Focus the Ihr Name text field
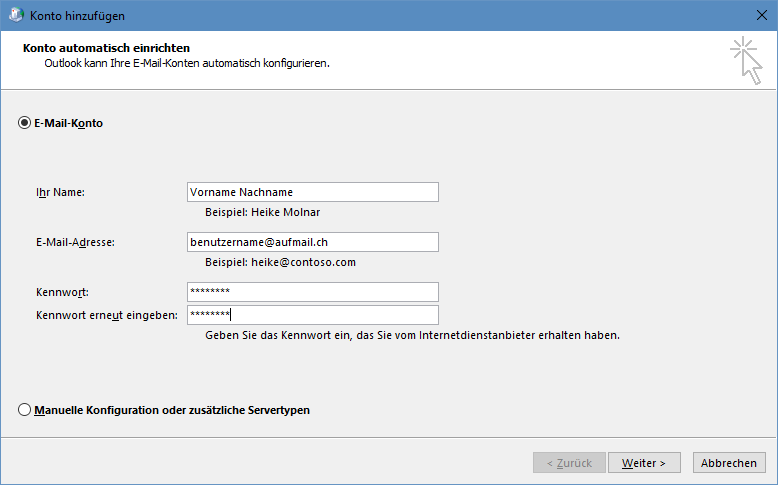 [313, 192]
